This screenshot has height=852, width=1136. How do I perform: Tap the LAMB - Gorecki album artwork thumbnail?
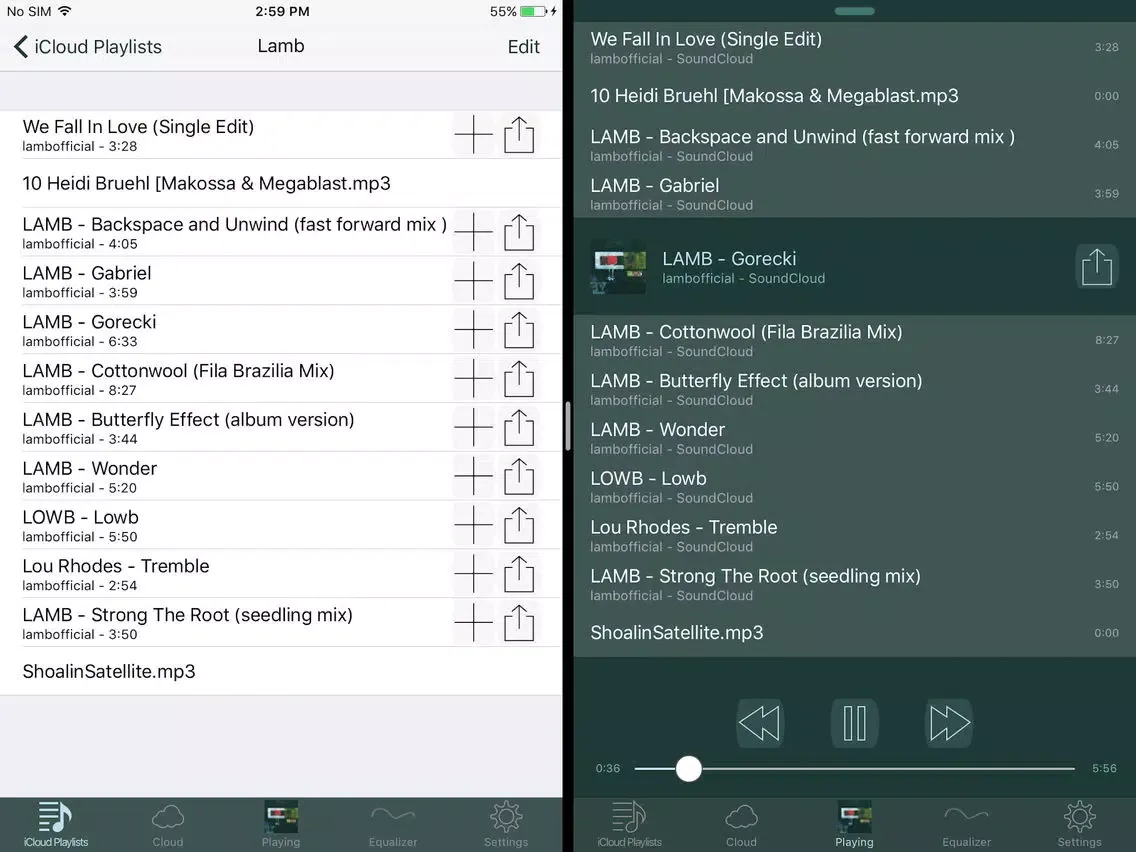[x=618, y=267]
